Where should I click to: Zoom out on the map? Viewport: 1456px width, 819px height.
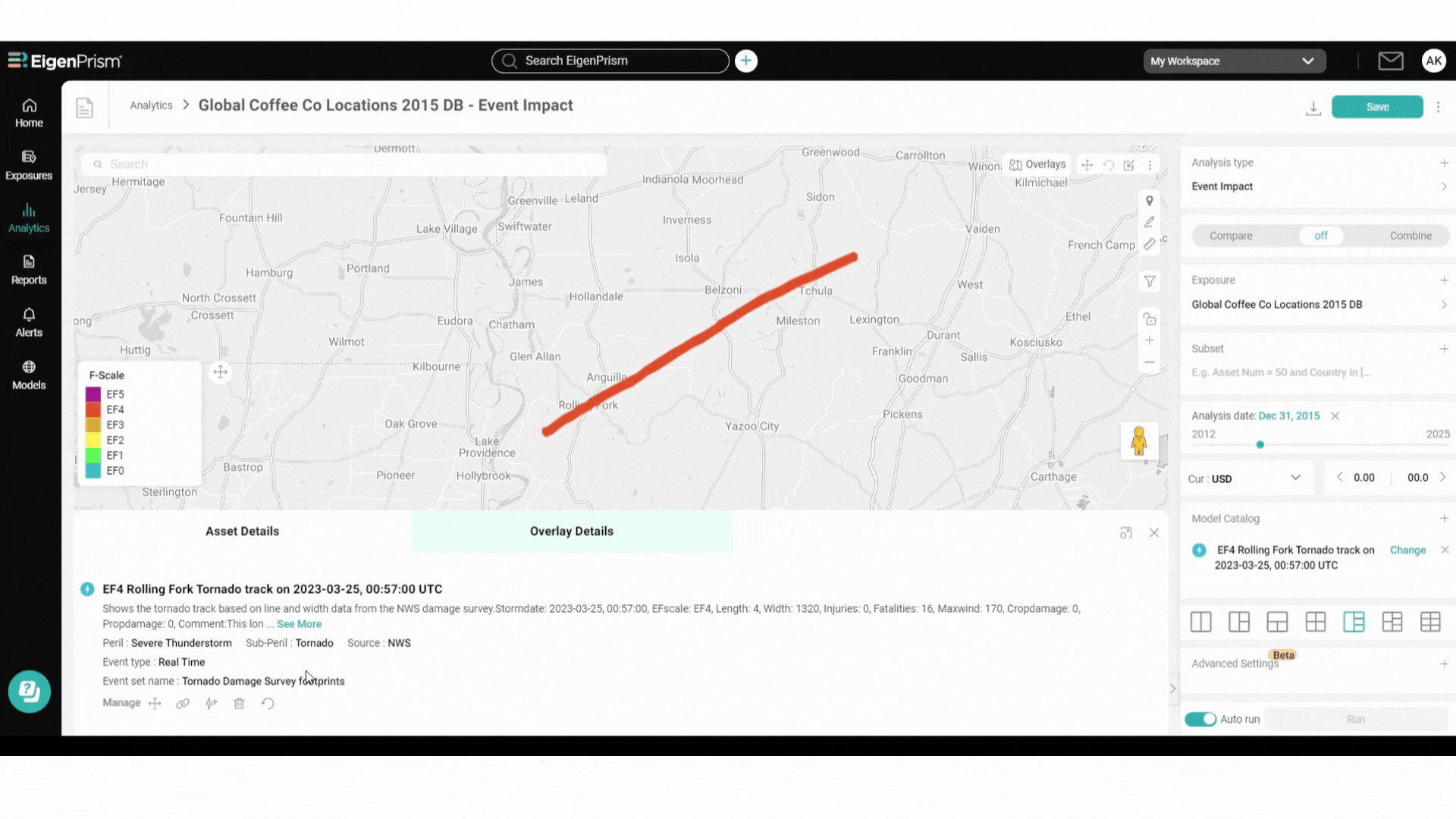pyautogui.click(x=1150, y=362)
